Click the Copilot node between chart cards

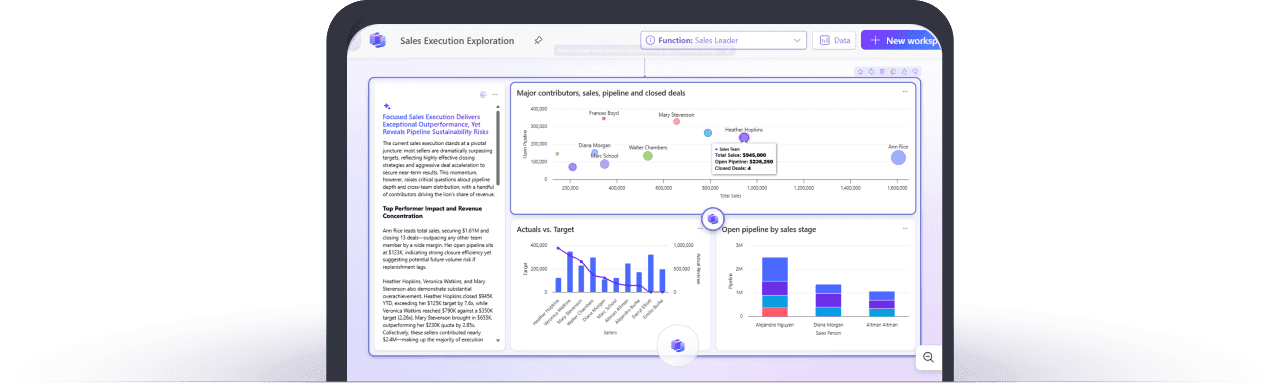click(x=713, y=218)
